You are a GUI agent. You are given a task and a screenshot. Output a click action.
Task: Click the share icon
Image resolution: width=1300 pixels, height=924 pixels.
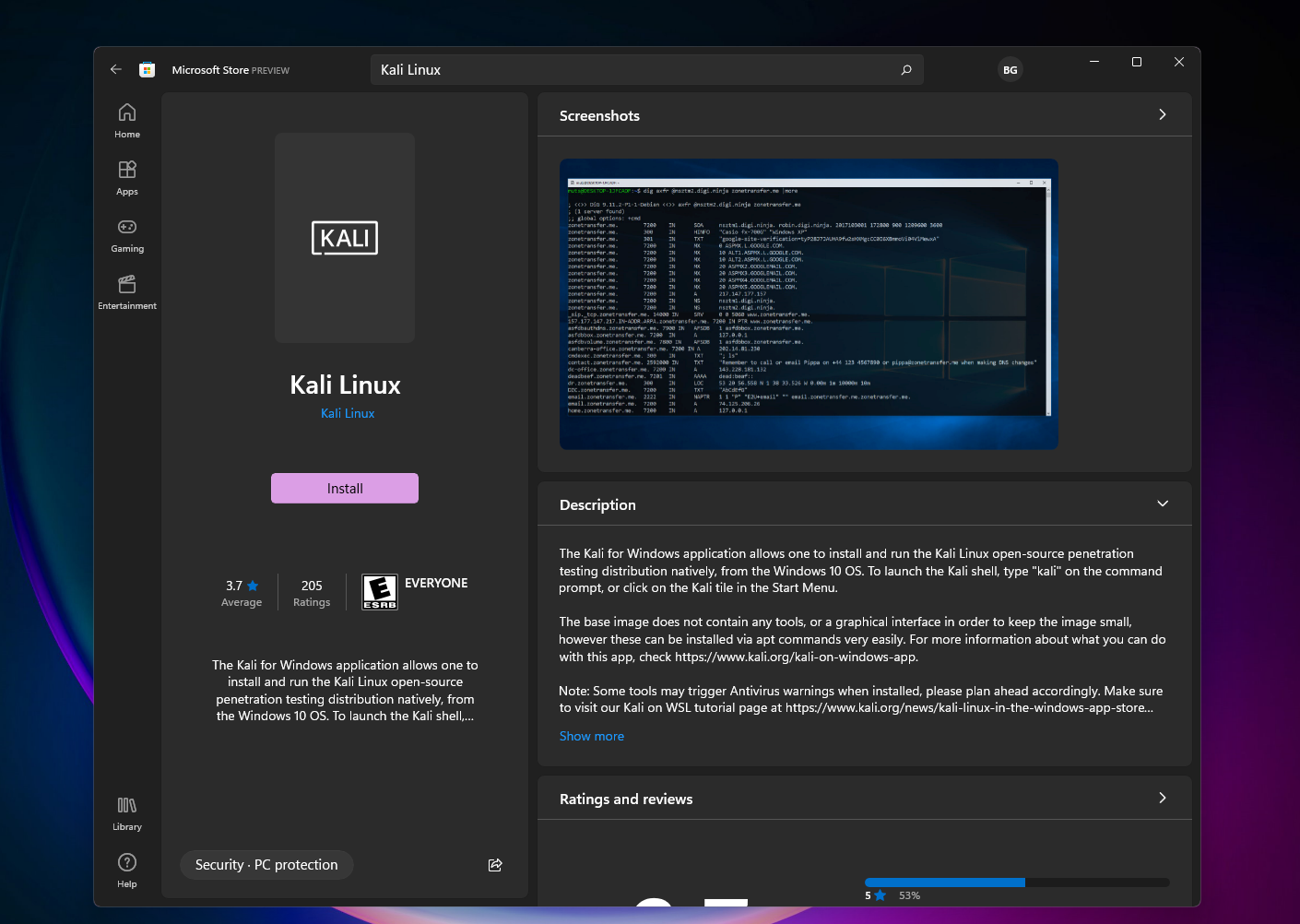(495, 865)
